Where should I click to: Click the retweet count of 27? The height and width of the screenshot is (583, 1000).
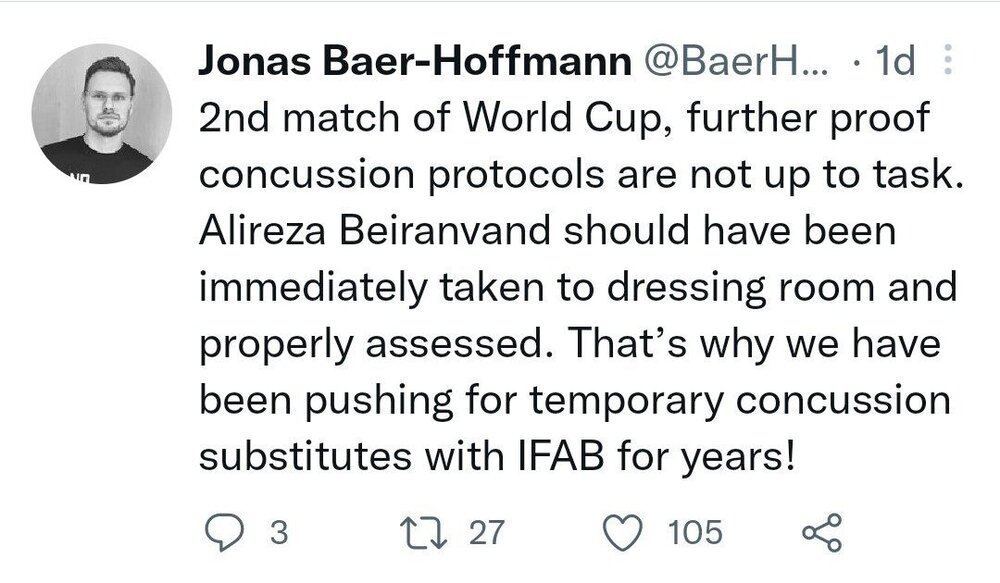[x=487, y=533]
